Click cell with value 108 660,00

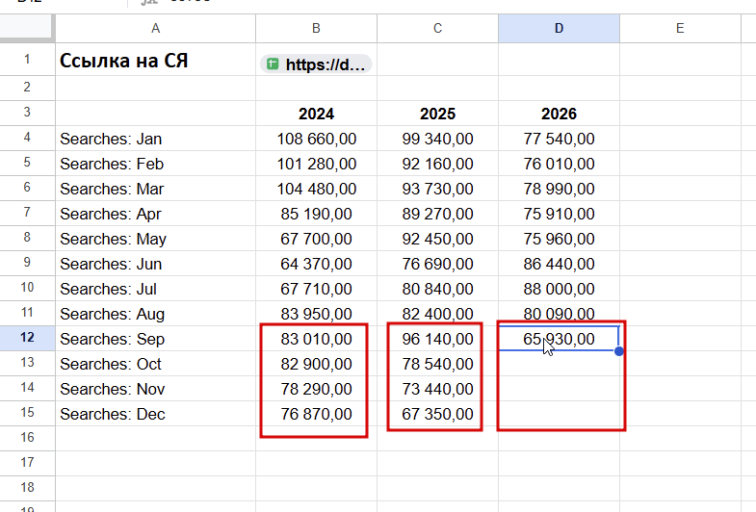click(316, 138)
